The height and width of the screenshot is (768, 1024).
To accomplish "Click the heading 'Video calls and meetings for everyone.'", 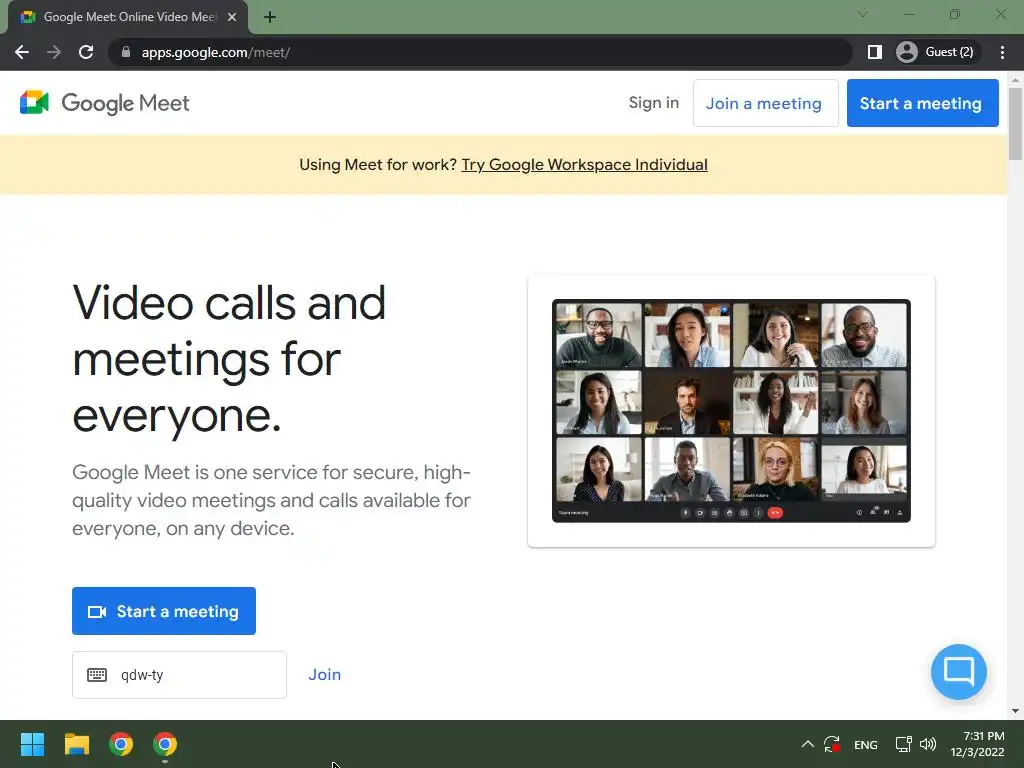I will click(229, 359).
